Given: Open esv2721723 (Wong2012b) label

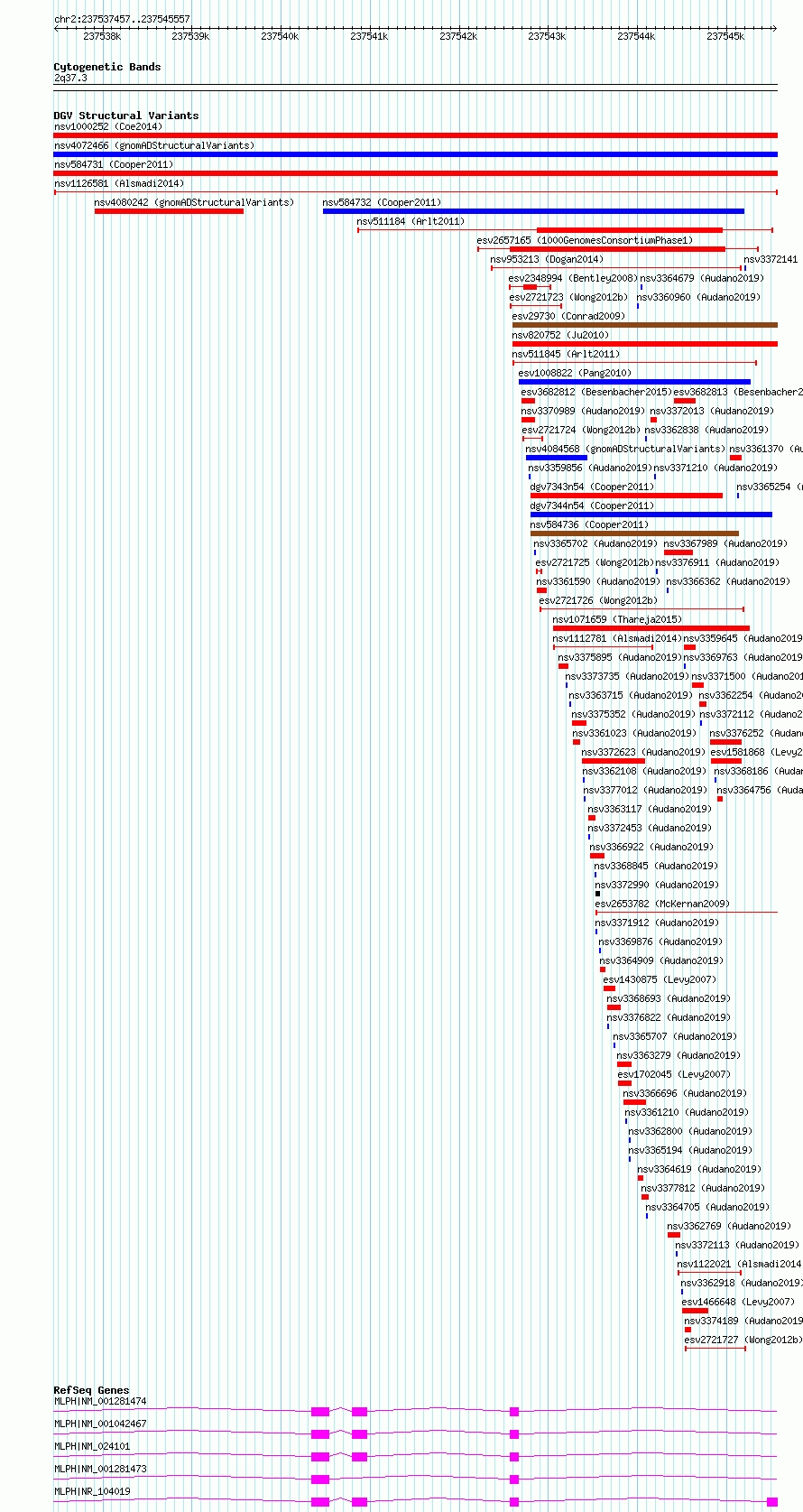Looking at the screenshot, I should 568,297.
